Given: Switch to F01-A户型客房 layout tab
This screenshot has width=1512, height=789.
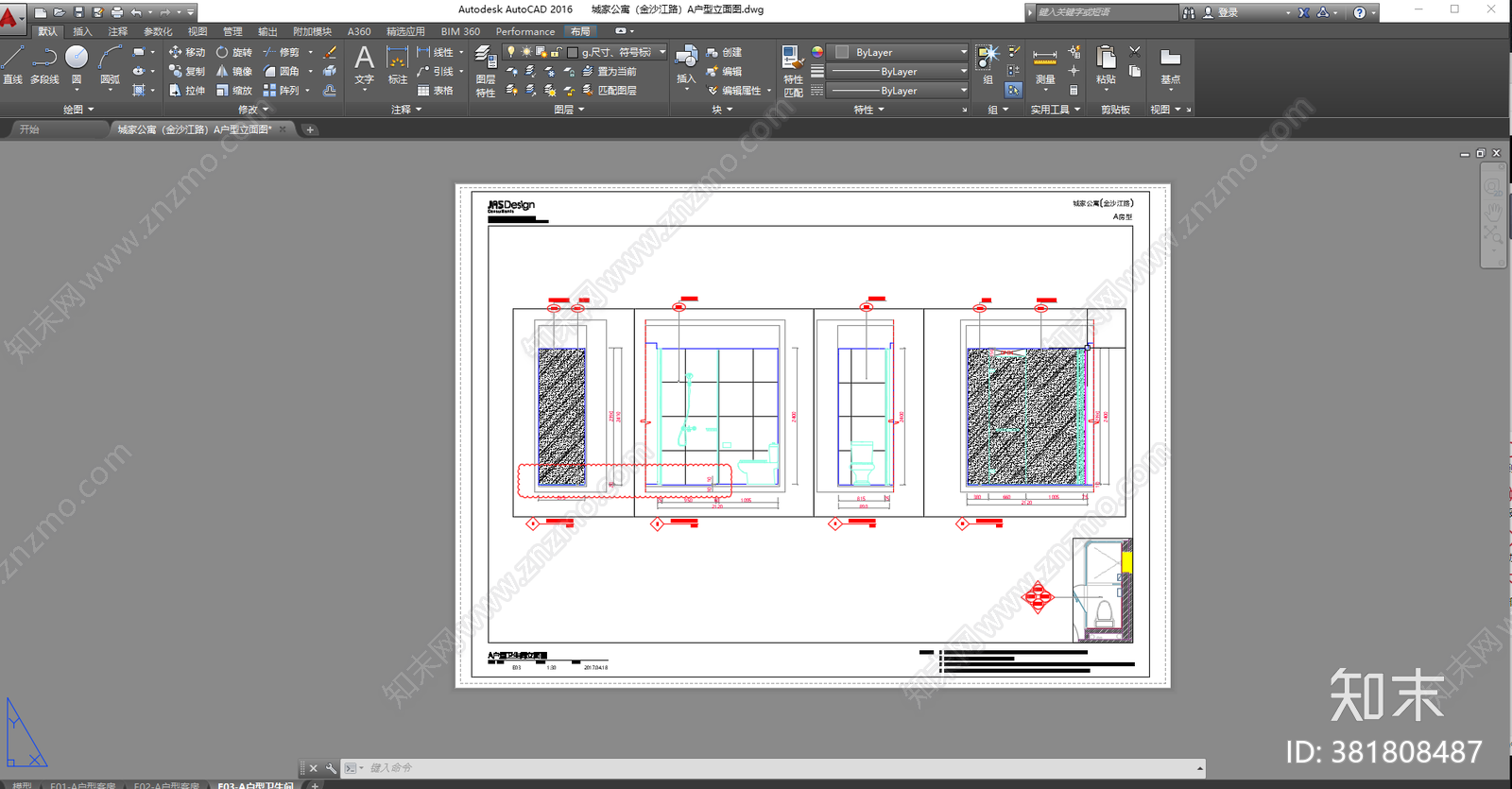Looking at the screenshot, I should pos(83,784).
